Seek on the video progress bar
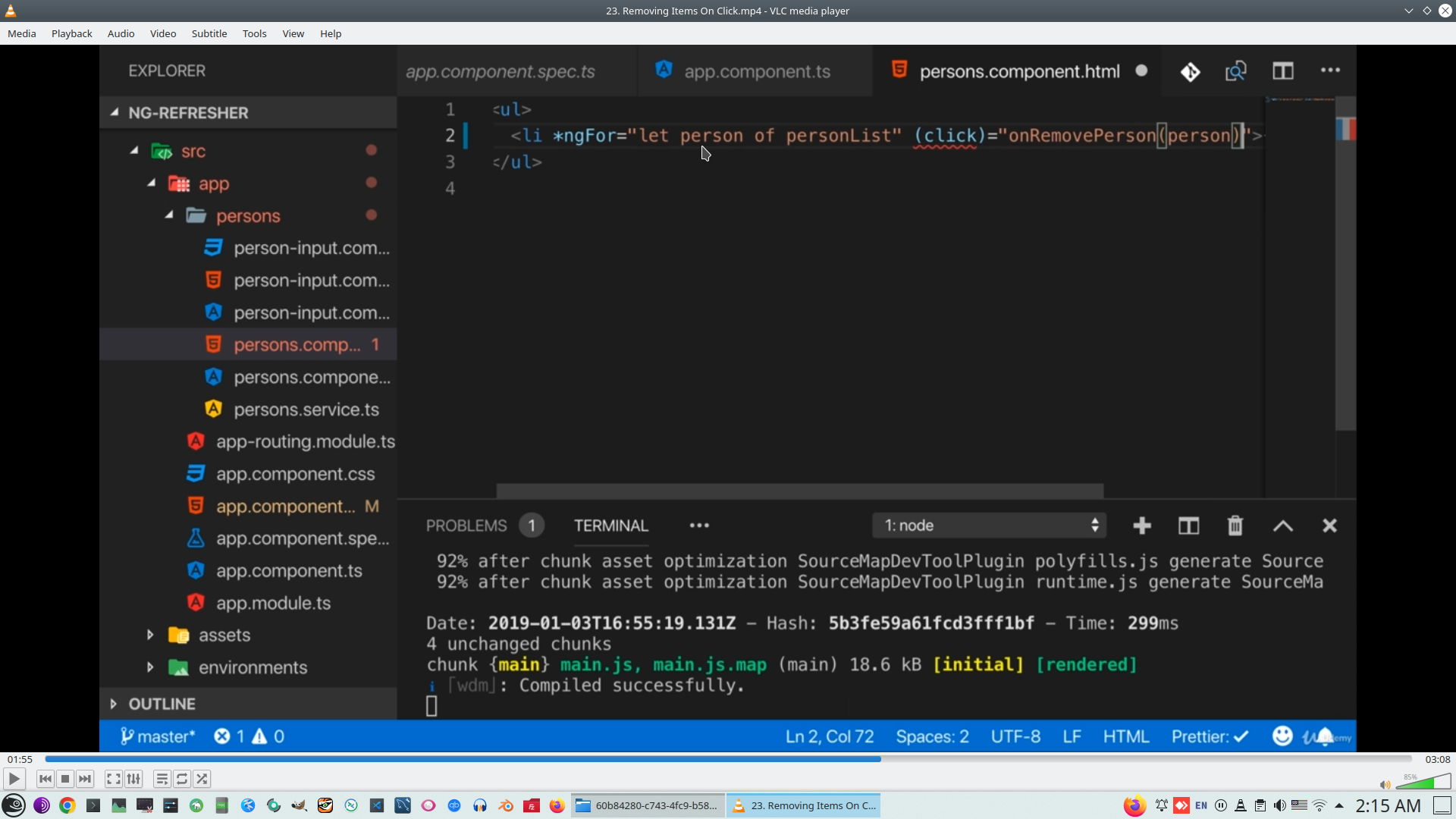Screen dimensions: 1456x819 (728, 759)
